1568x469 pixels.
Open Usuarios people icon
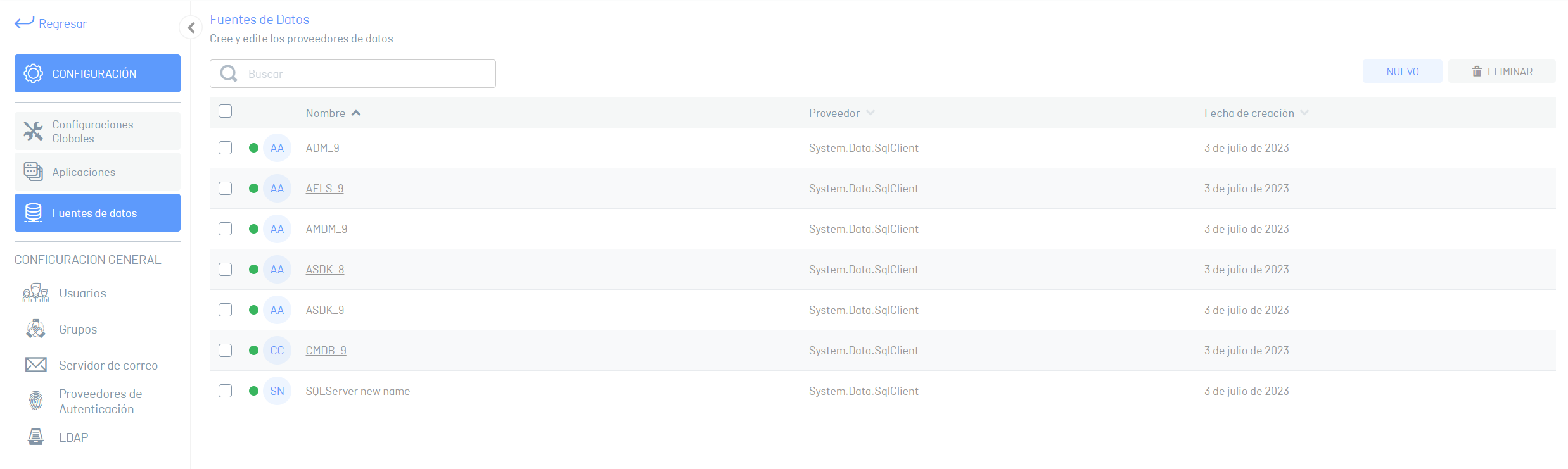pyautogui.click(x=36, y=293)
